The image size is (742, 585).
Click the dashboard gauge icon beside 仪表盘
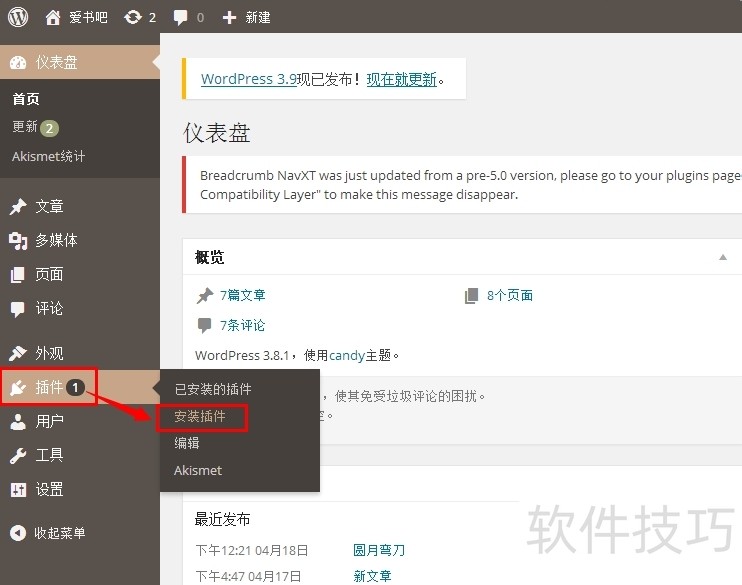click(x=18, y=62)
